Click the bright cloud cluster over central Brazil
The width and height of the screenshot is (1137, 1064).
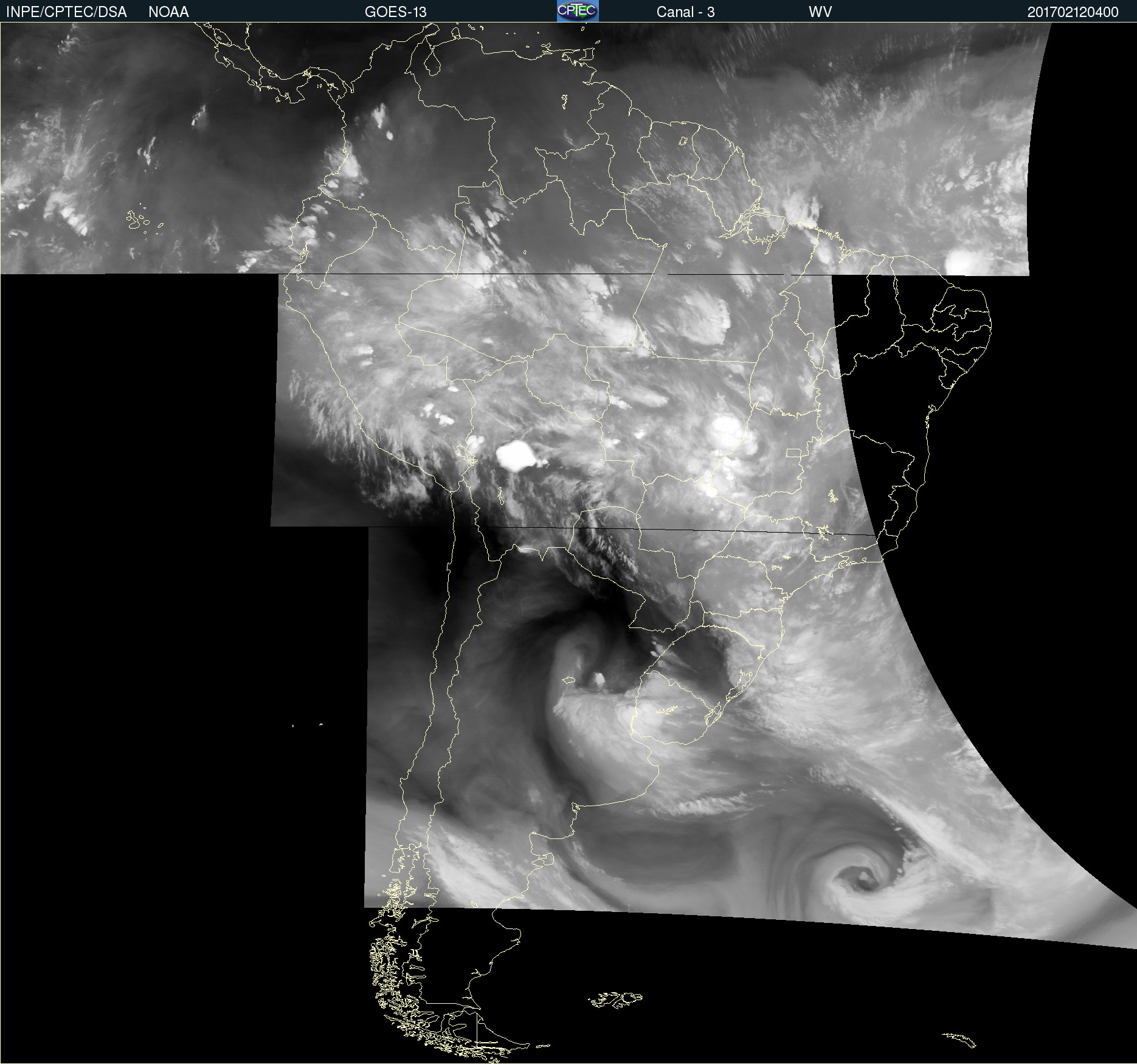pyautogui.click(x=727, y=429)
